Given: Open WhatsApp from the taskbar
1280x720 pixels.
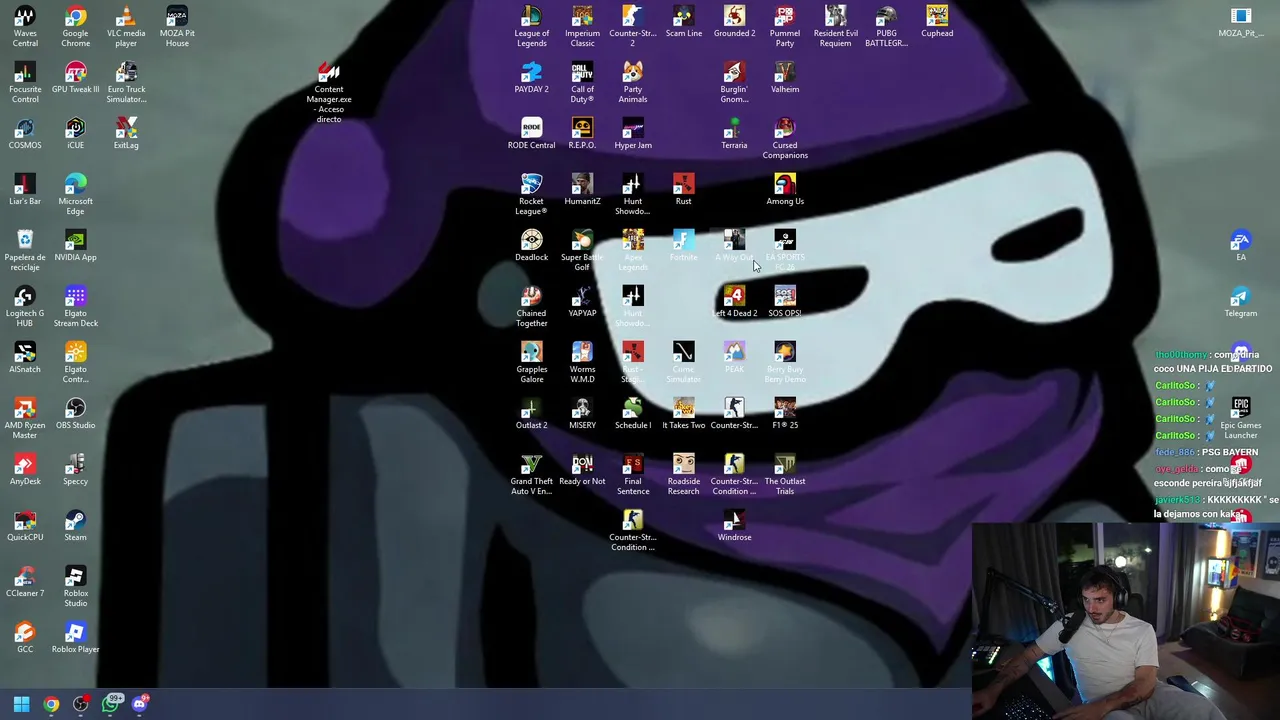Looking at the screenshot, I should click(110, 705).
